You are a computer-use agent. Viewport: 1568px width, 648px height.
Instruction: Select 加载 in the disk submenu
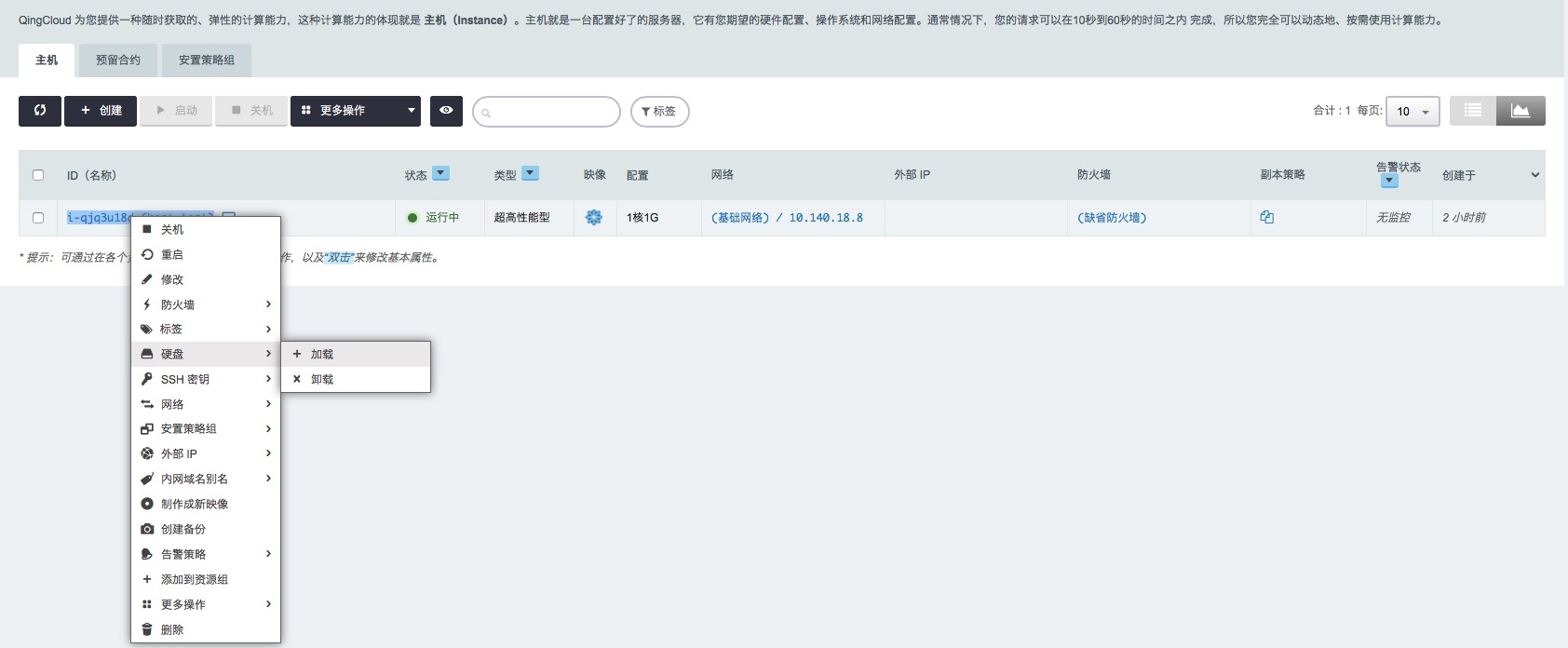(322, 355)
